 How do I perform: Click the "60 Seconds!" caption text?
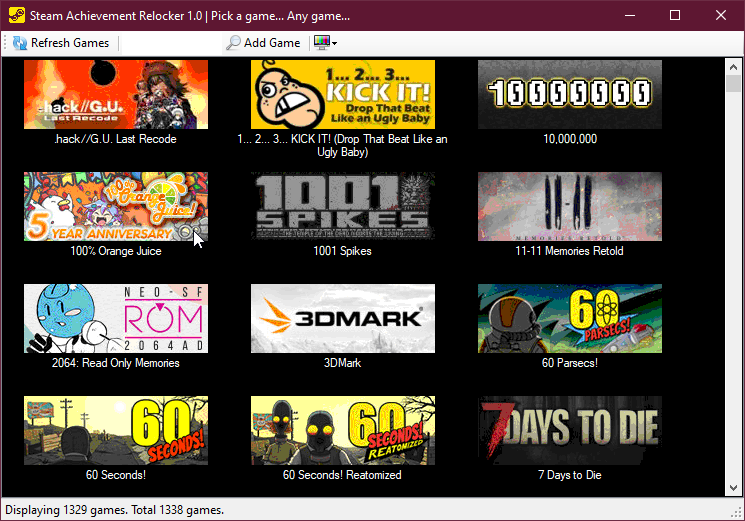[x=115, y=475]
